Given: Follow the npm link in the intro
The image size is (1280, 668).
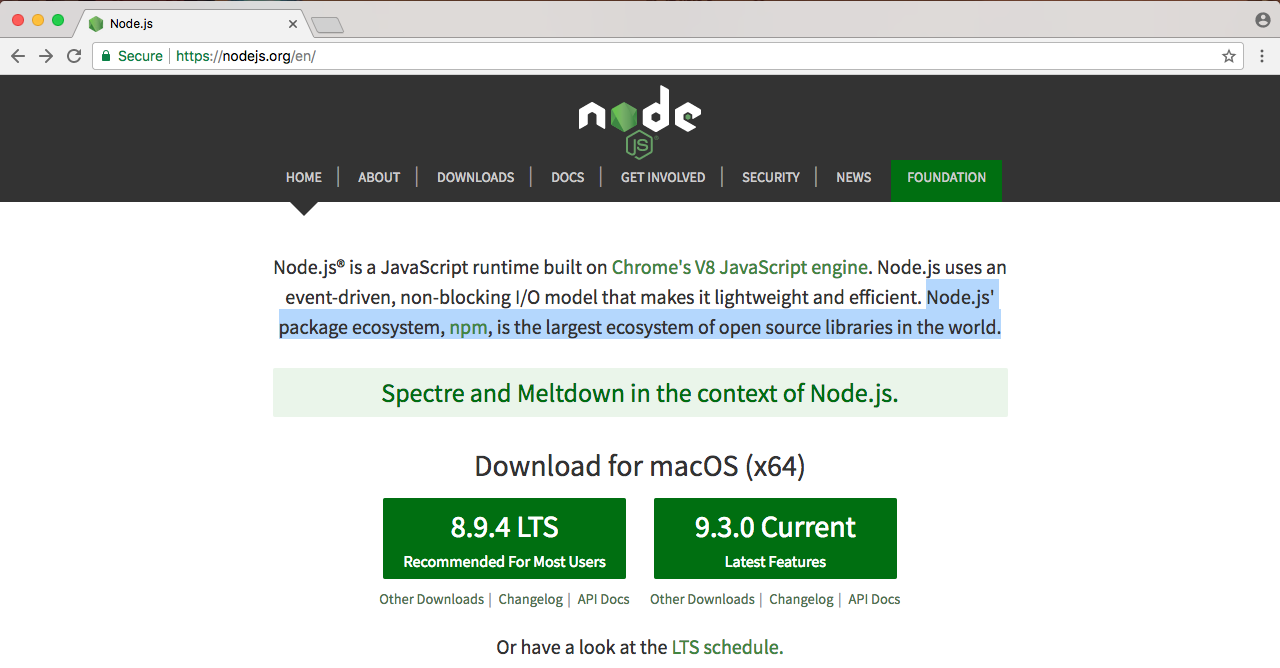Looking at the screenshot, I should [x=469, y=327].
